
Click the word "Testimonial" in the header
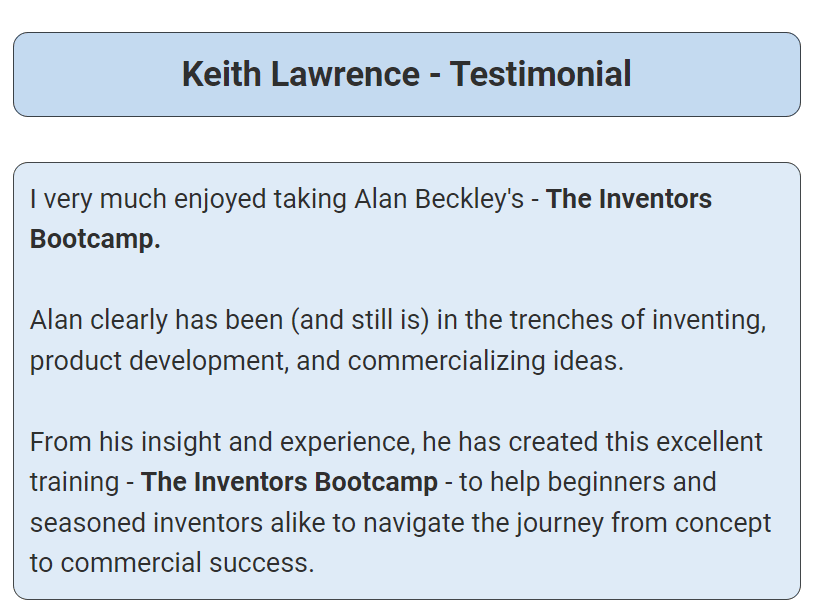540,74
